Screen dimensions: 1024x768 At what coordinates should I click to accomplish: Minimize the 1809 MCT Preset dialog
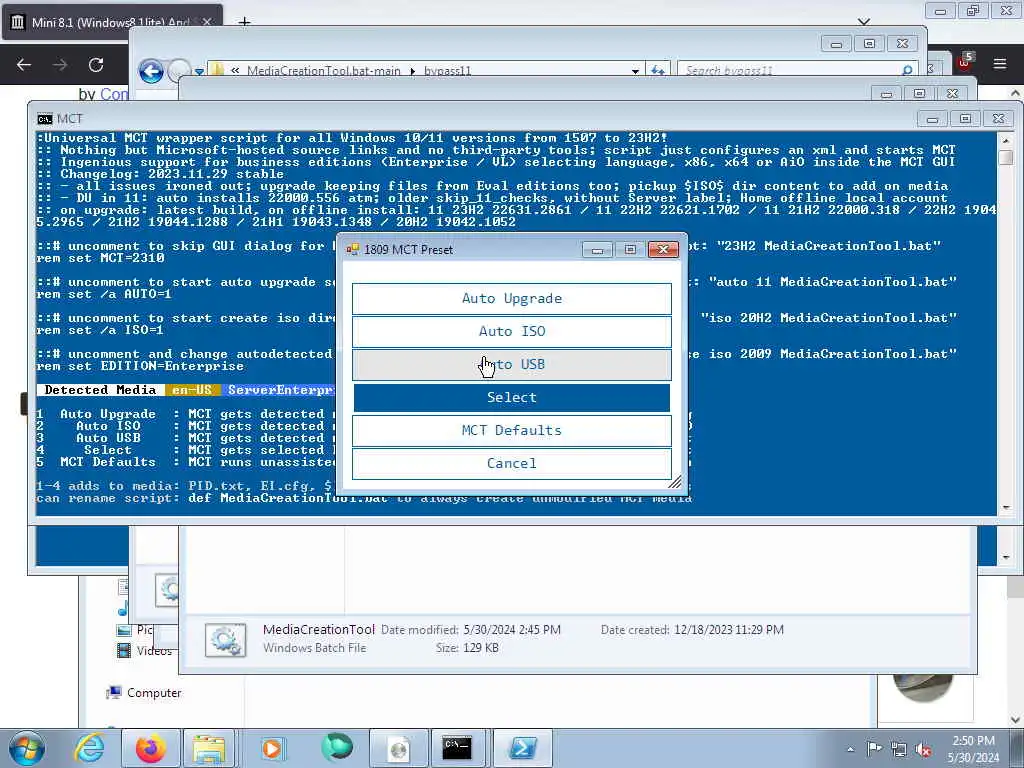pyautogui.click(x=597, y=249)
